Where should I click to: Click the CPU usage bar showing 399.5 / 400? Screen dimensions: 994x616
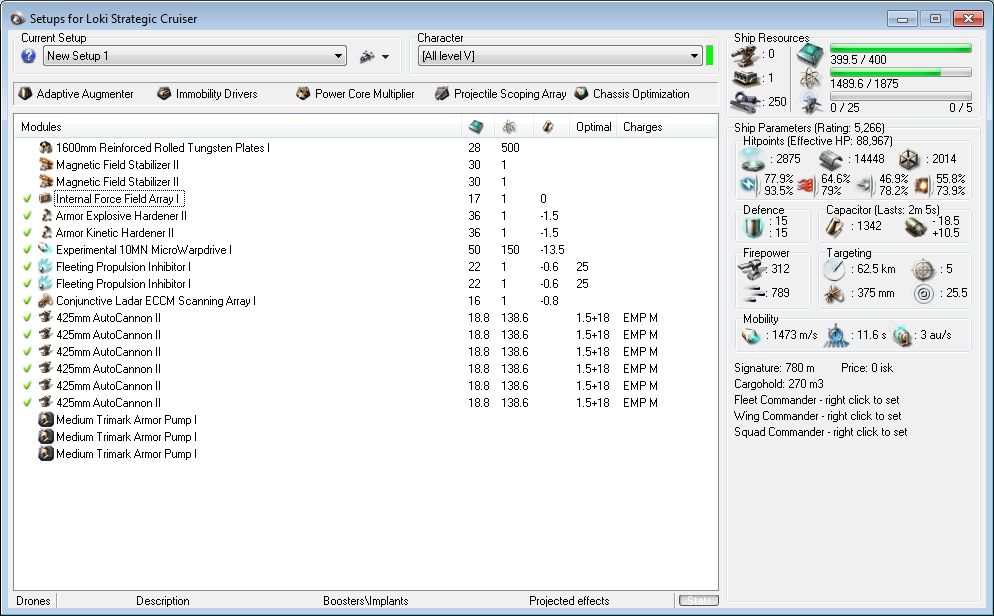[900, 48]
